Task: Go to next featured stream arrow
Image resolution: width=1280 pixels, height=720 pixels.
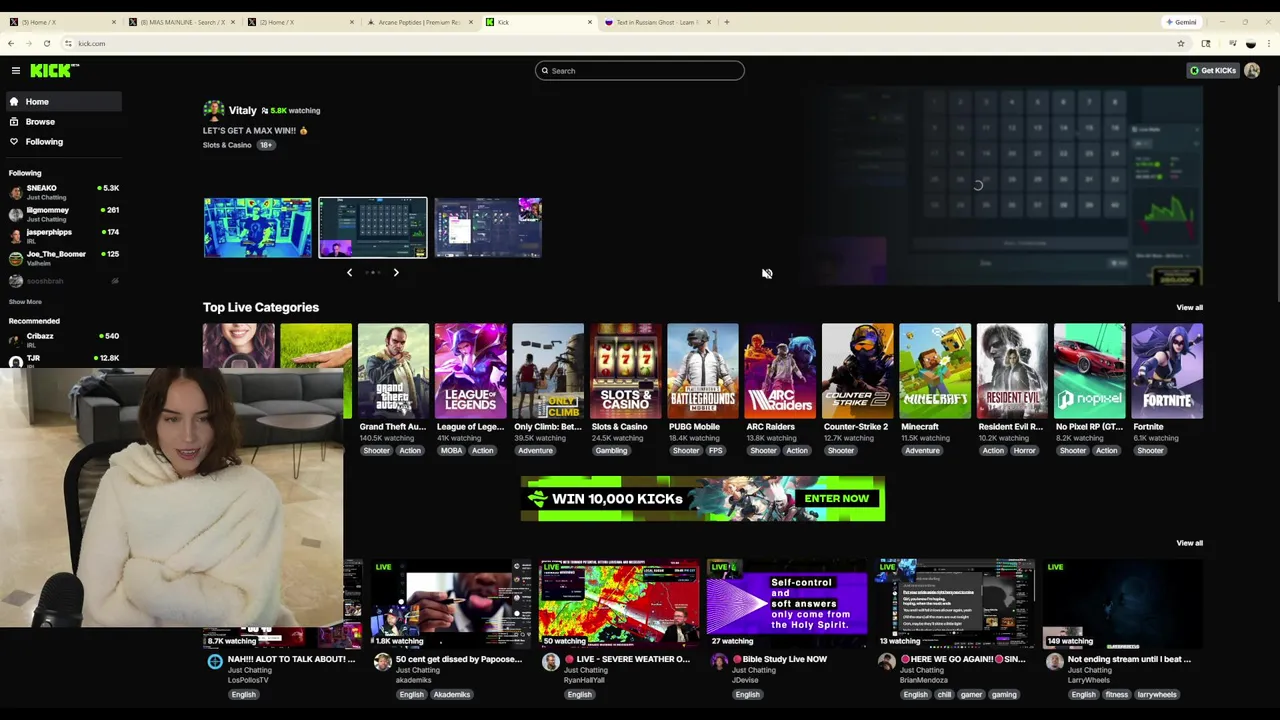Action: (x=396, y=272)
